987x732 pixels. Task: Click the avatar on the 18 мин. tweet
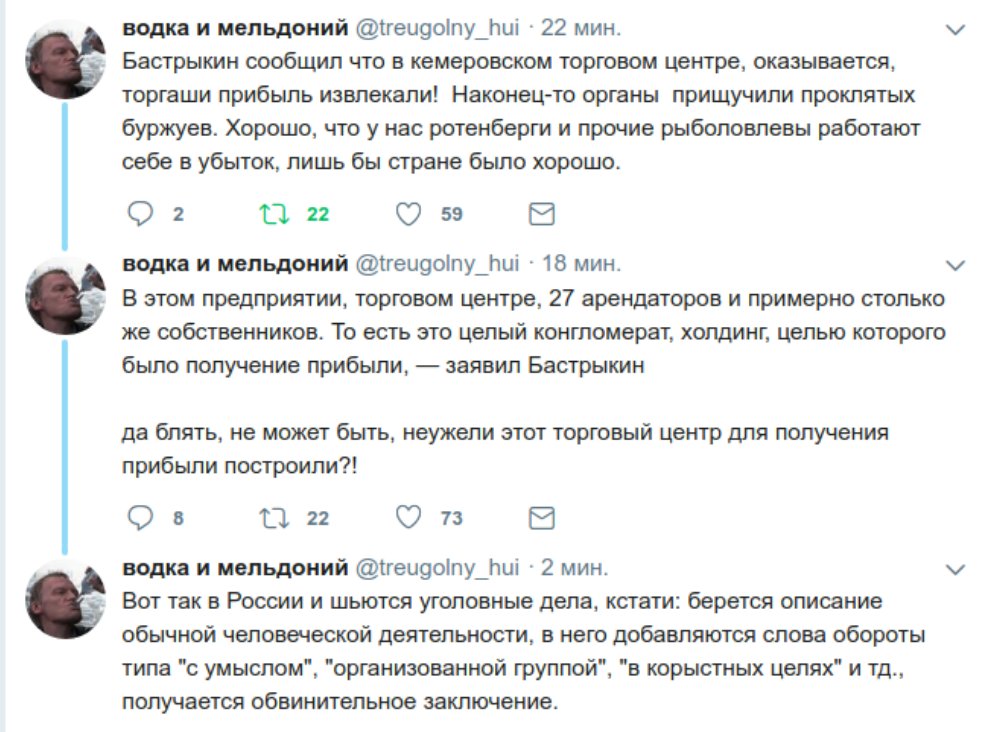pyautogui.click(x=65, y=295)
